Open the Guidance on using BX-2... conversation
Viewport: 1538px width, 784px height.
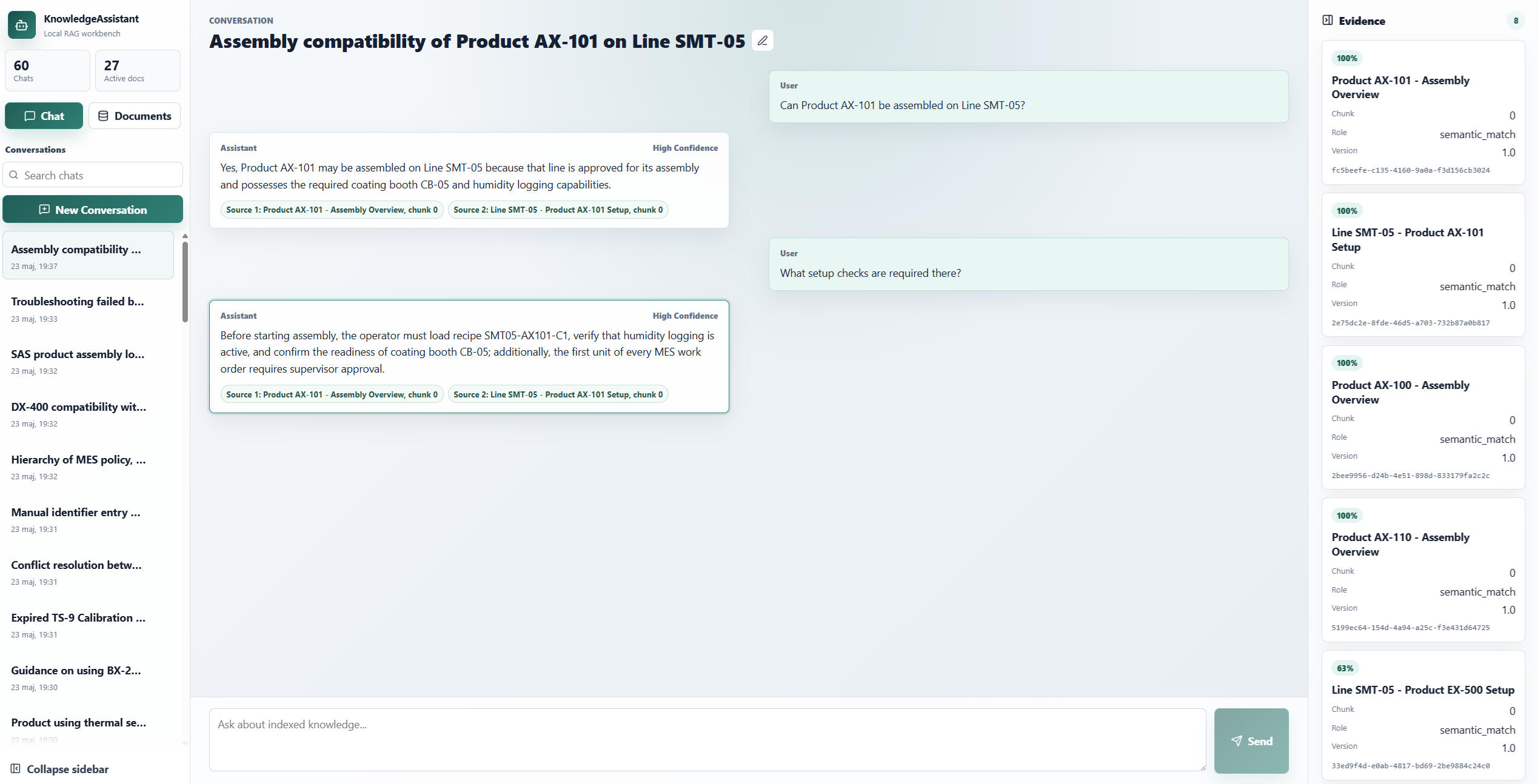point(88,677)
